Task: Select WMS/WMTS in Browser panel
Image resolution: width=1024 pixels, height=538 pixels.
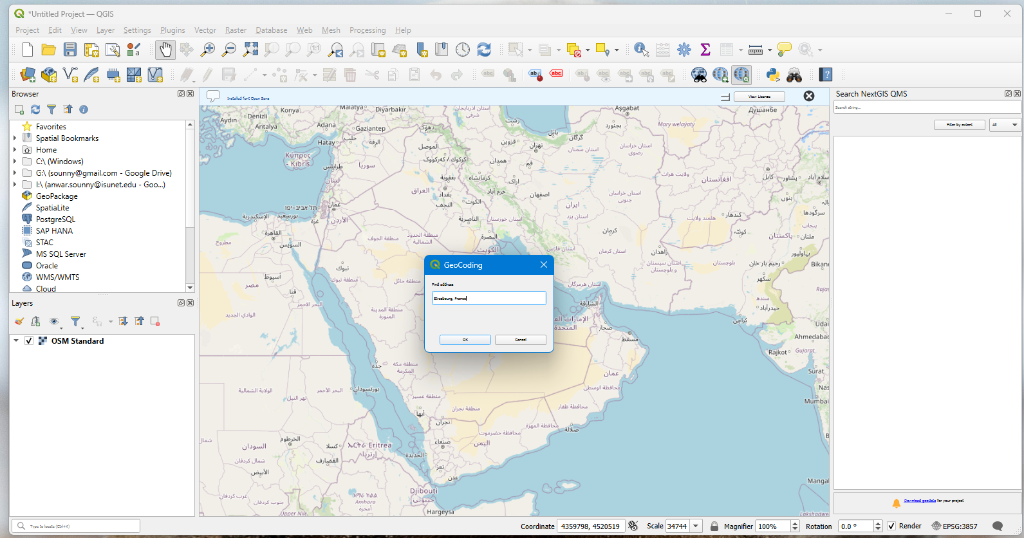Action: click(57, 277)
